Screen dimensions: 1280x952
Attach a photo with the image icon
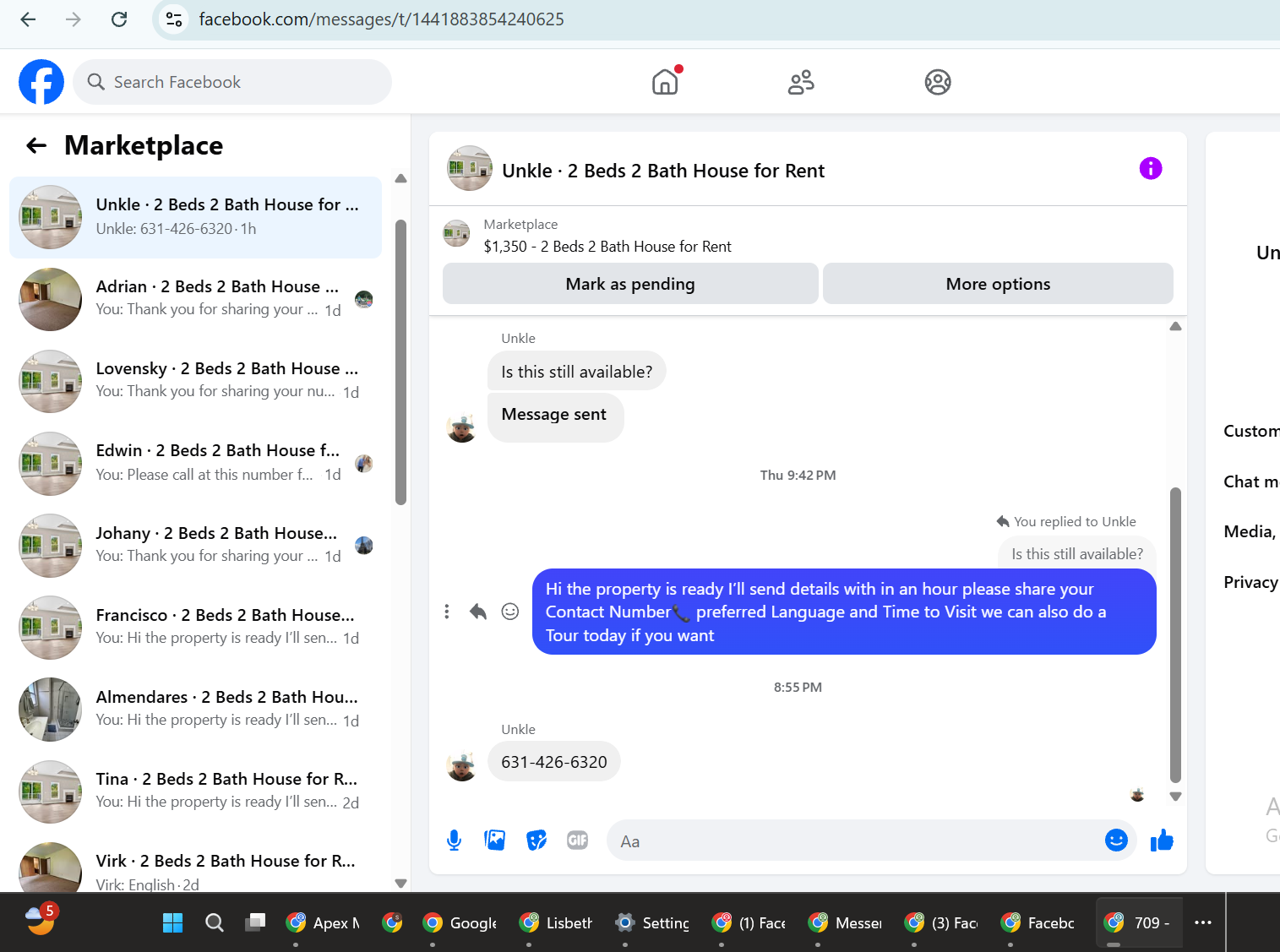click(x=495, y=840)
